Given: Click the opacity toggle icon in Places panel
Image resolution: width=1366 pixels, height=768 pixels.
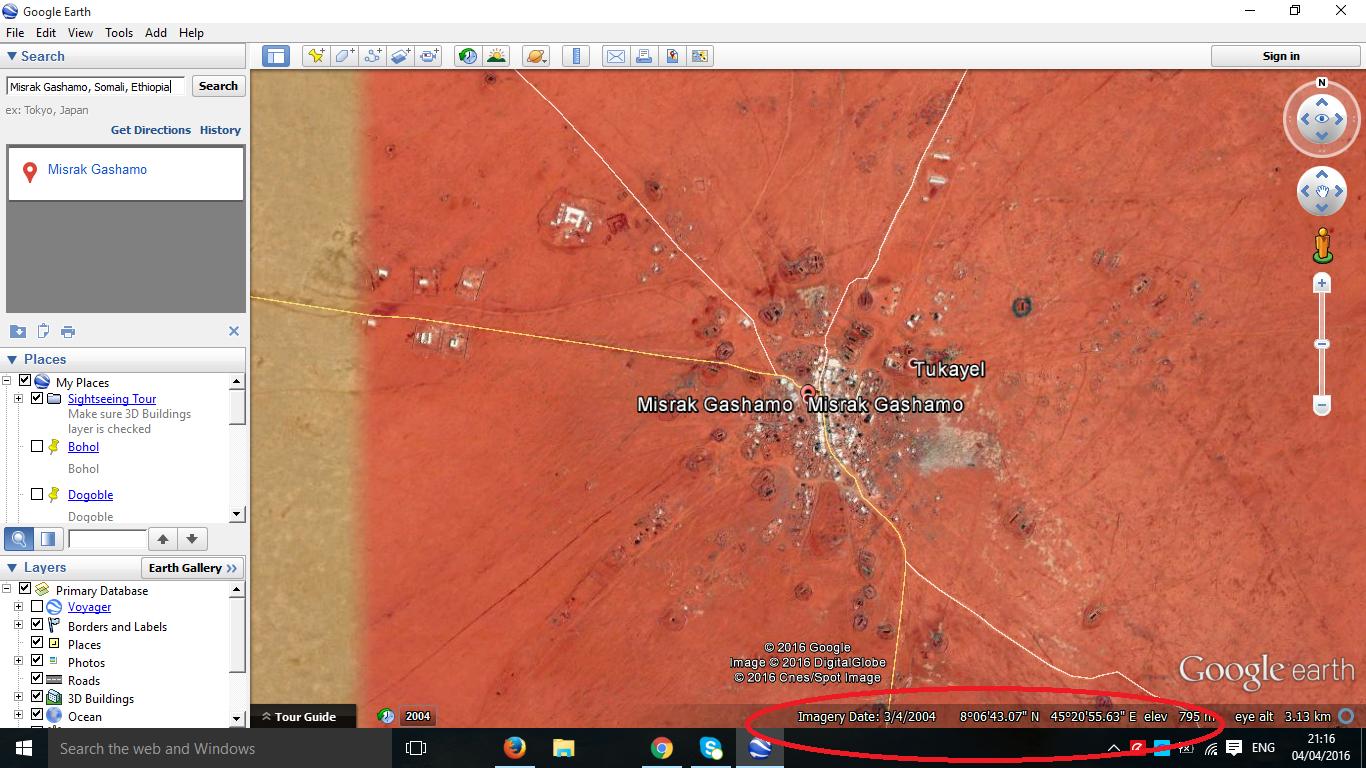Looking at the screenshot, I should (x=48, y=539).
